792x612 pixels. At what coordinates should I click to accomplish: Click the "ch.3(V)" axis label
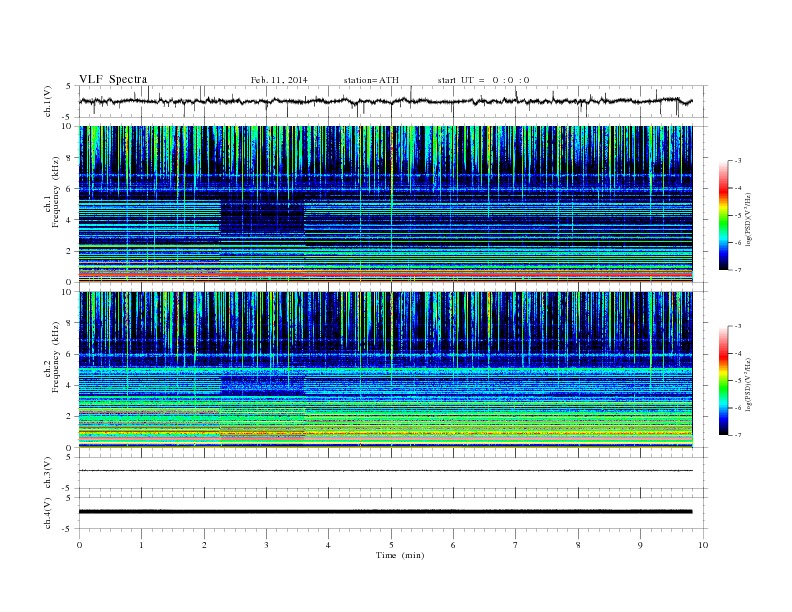click(48, 473)
